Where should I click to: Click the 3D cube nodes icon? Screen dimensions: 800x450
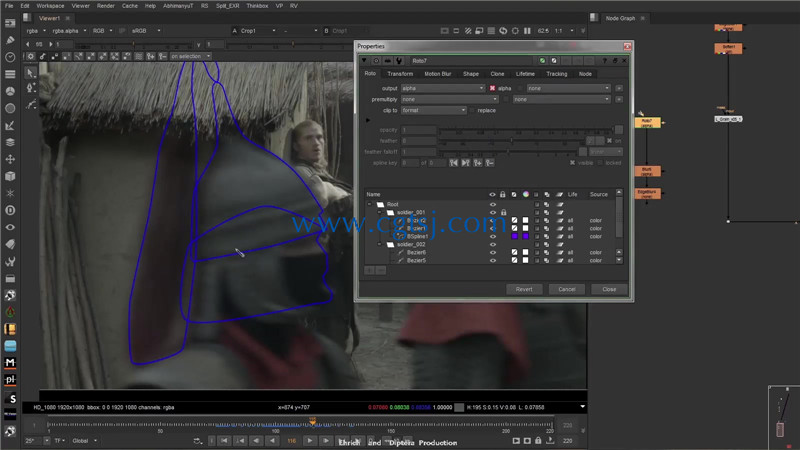click(10, 176)
